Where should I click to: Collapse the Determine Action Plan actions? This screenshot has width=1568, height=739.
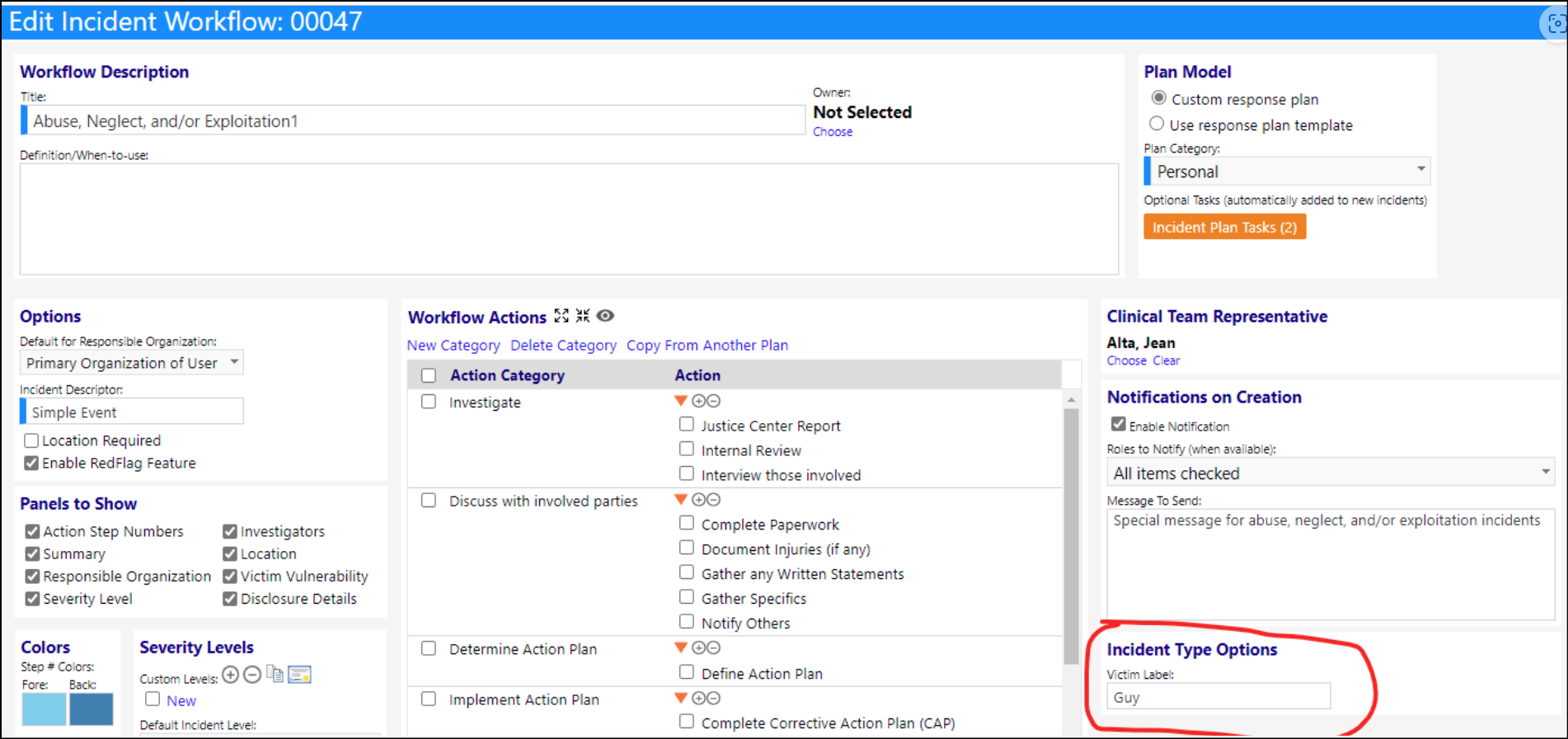681,648
